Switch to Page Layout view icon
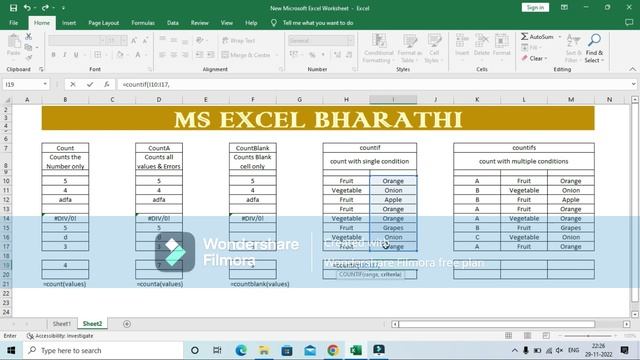Viewport: 640px width, 360px height. point(527,336)
